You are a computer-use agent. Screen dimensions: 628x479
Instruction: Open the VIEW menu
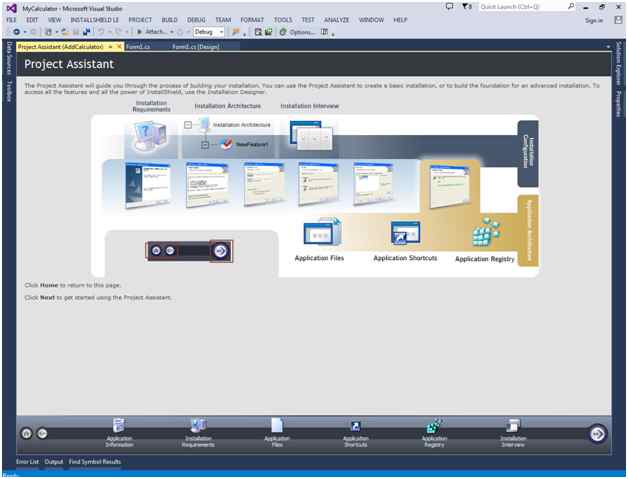(x=54, y=20)
